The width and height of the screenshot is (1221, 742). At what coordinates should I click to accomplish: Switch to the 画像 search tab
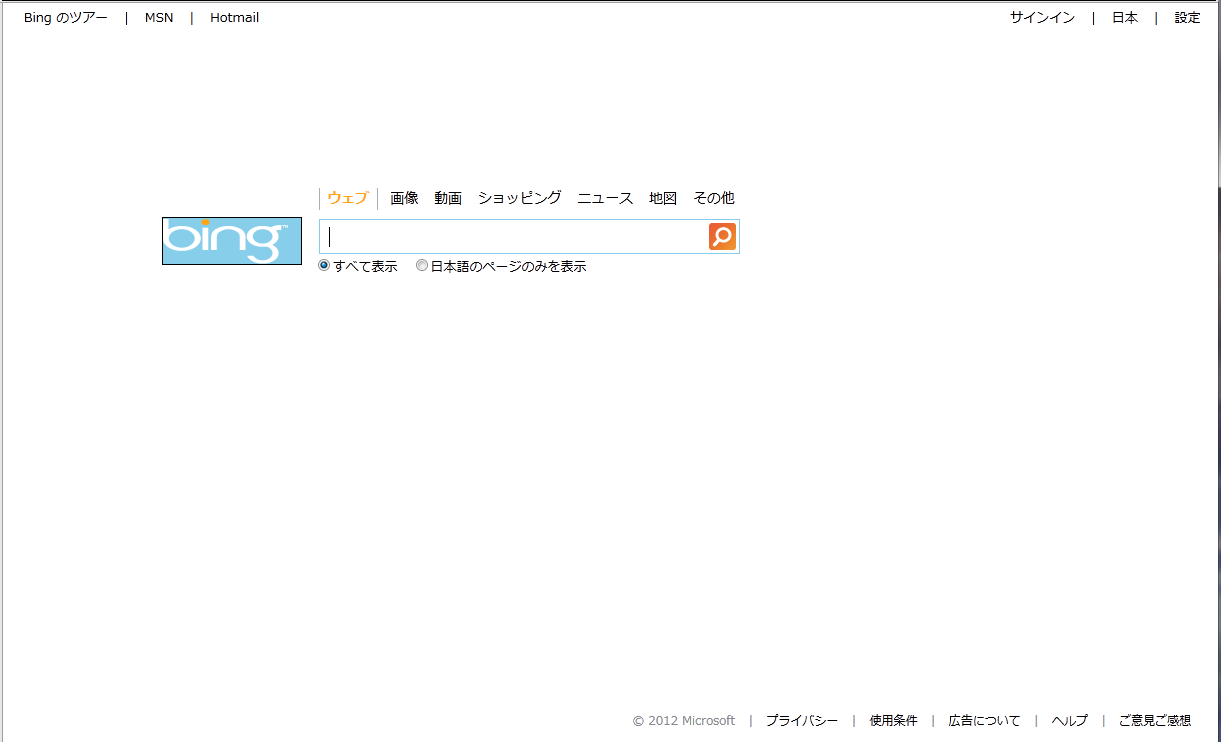404,198
